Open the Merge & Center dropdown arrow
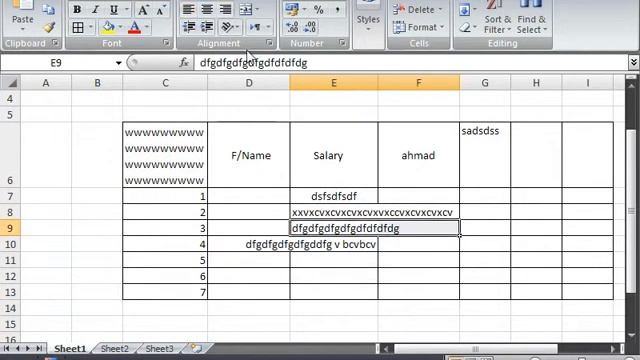Screen dimensions: 640x360 [257, 9]
